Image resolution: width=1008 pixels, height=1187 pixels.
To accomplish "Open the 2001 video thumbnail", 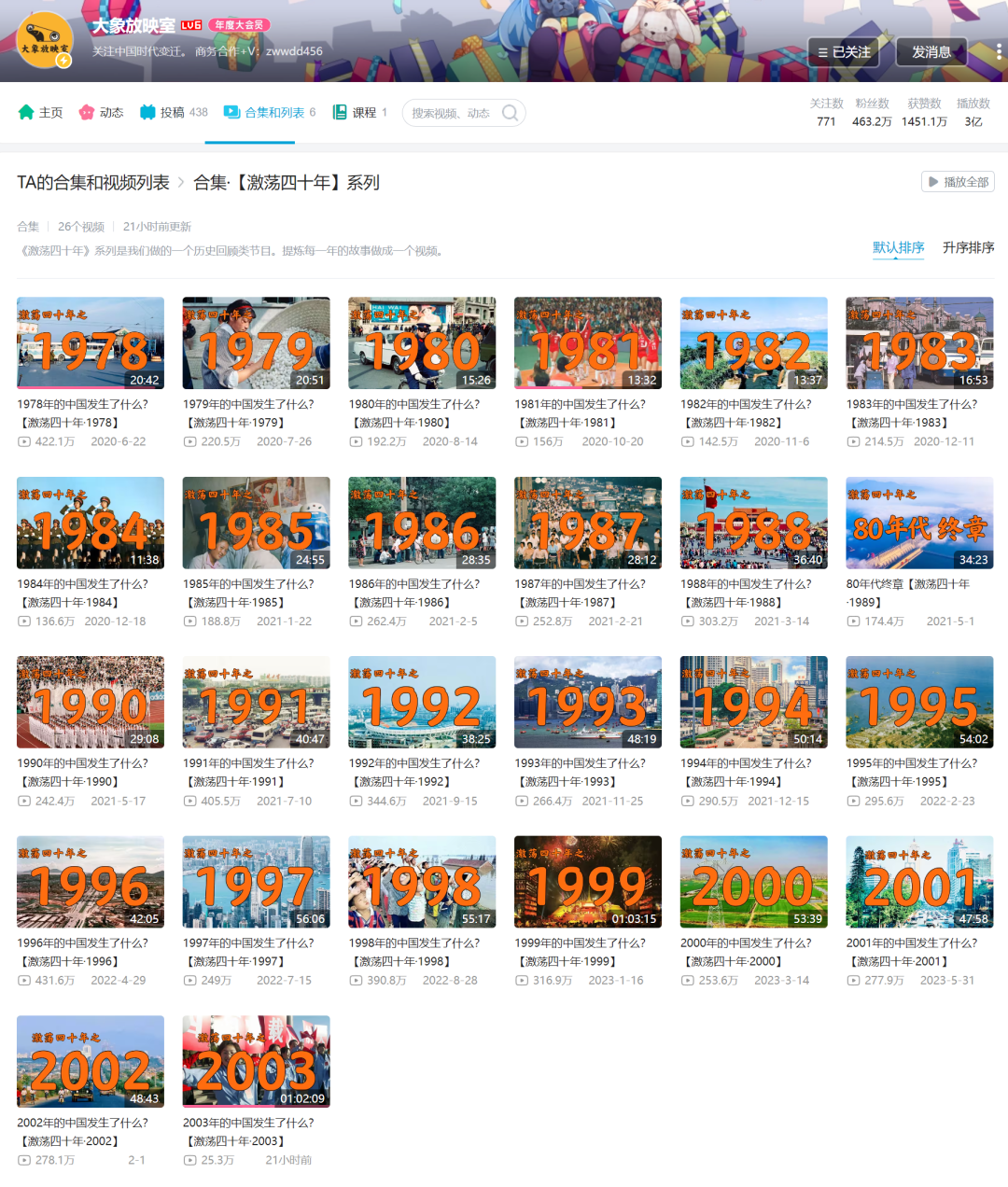I will click(x=919, y=882).
